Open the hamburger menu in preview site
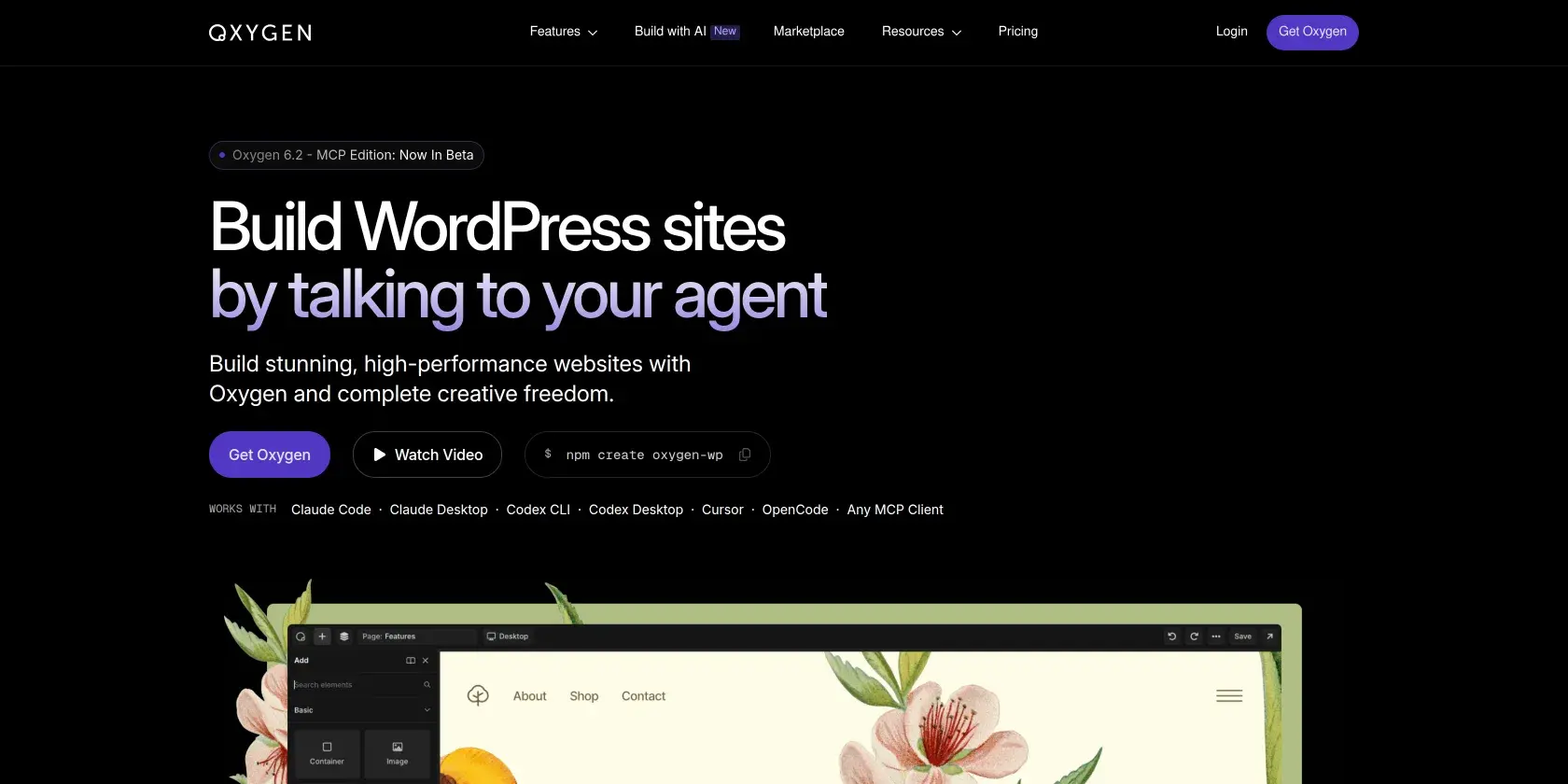This screenshot has height=784, width=1568. (1229, 696)
